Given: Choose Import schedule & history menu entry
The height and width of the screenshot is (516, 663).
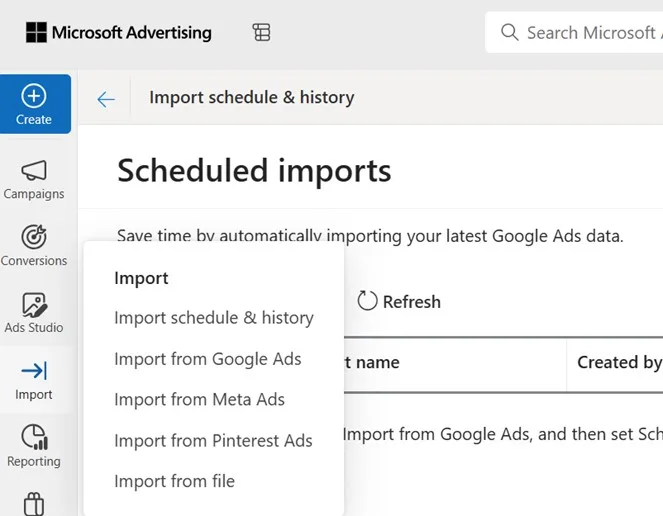Looking at the screenshot, I should click(x=214, y=318).
